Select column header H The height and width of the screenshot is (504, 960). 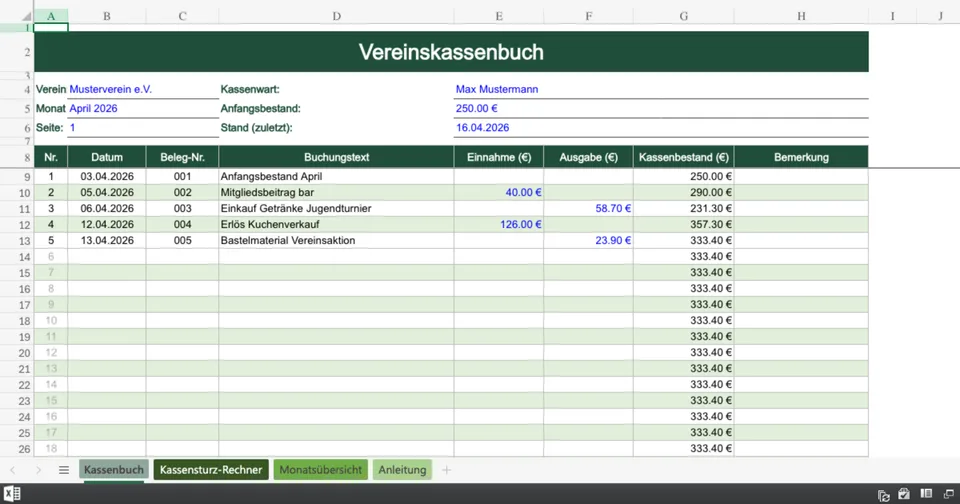(801, 17)
